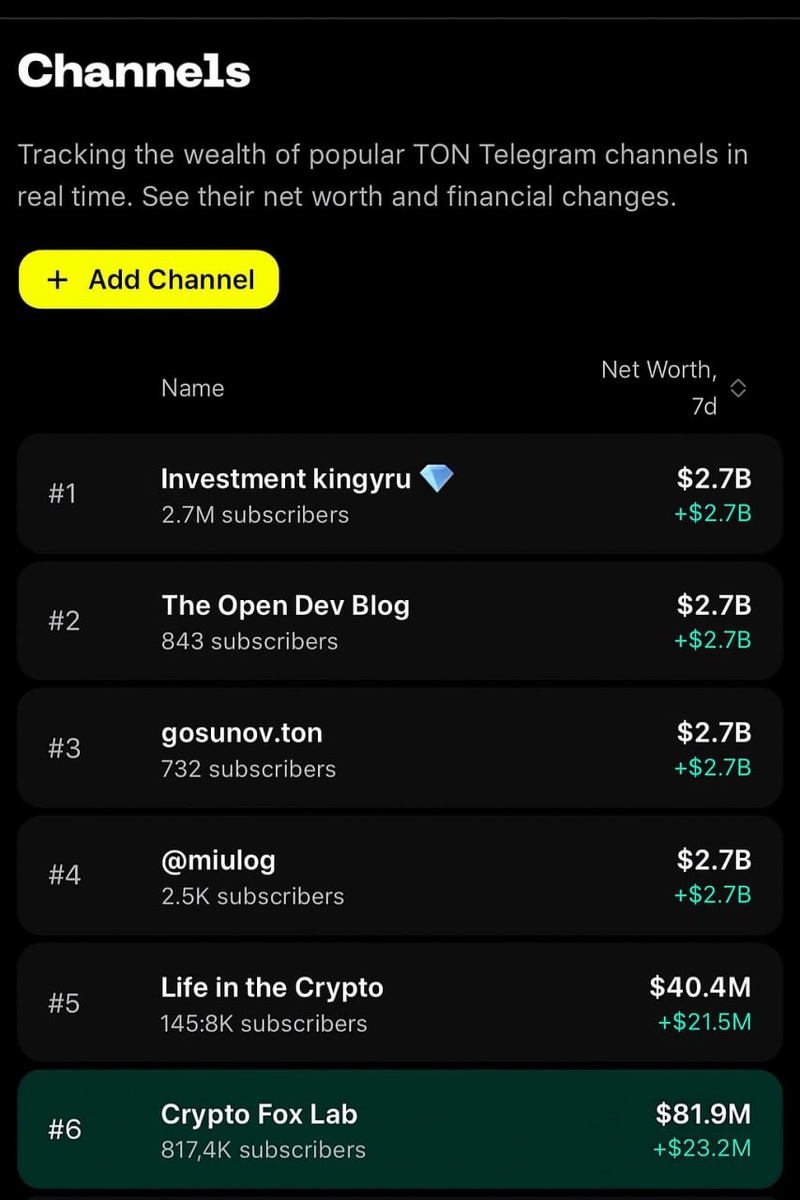This screenshot has width=800, height=1200.
Task: Click the 2.7M subscribers text
Action: click(x=255, y=515)
